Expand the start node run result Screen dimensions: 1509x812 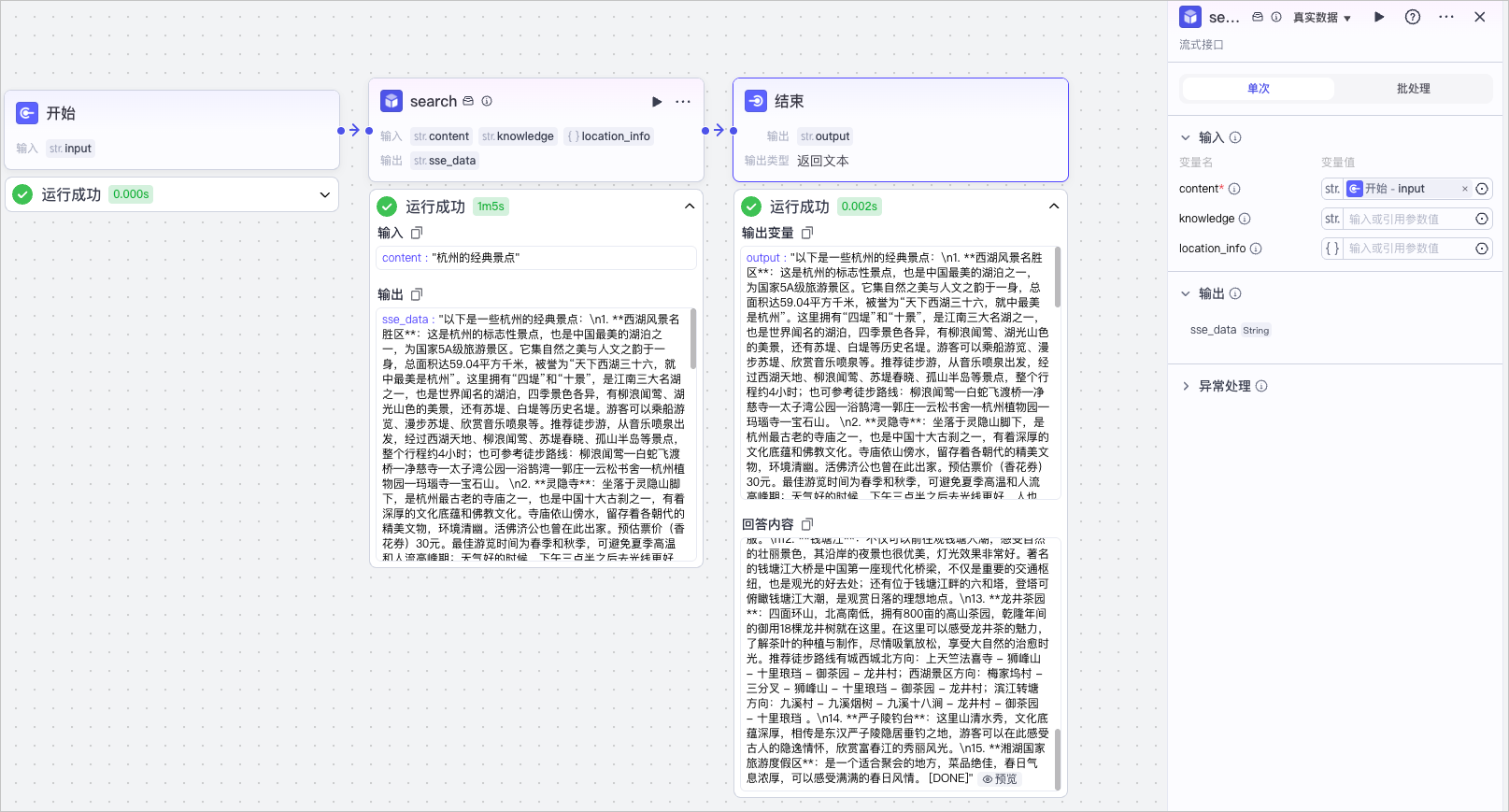[x=325, y=194]
